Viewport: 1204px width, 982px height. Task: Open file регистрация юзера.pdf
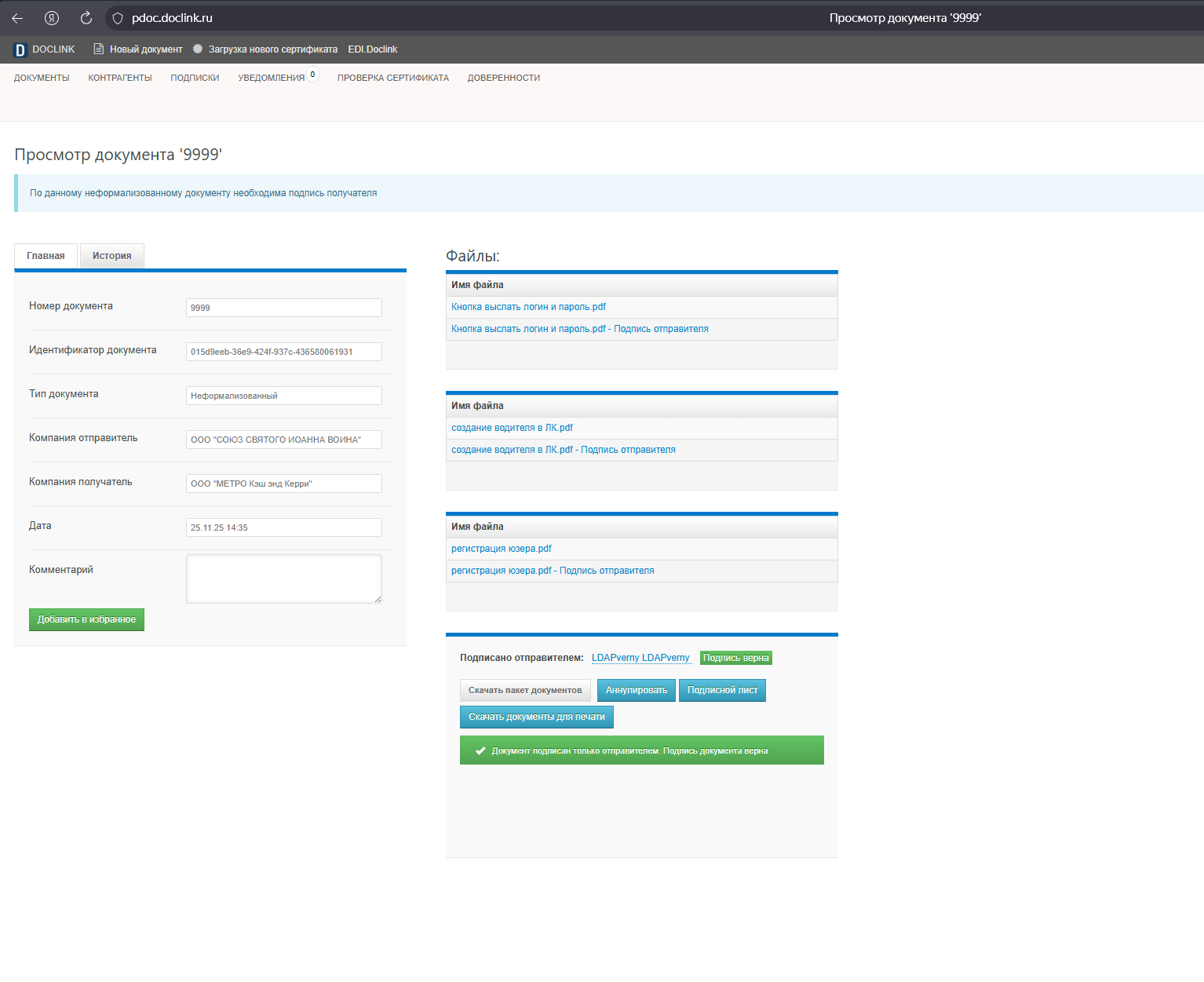point(502,549)
